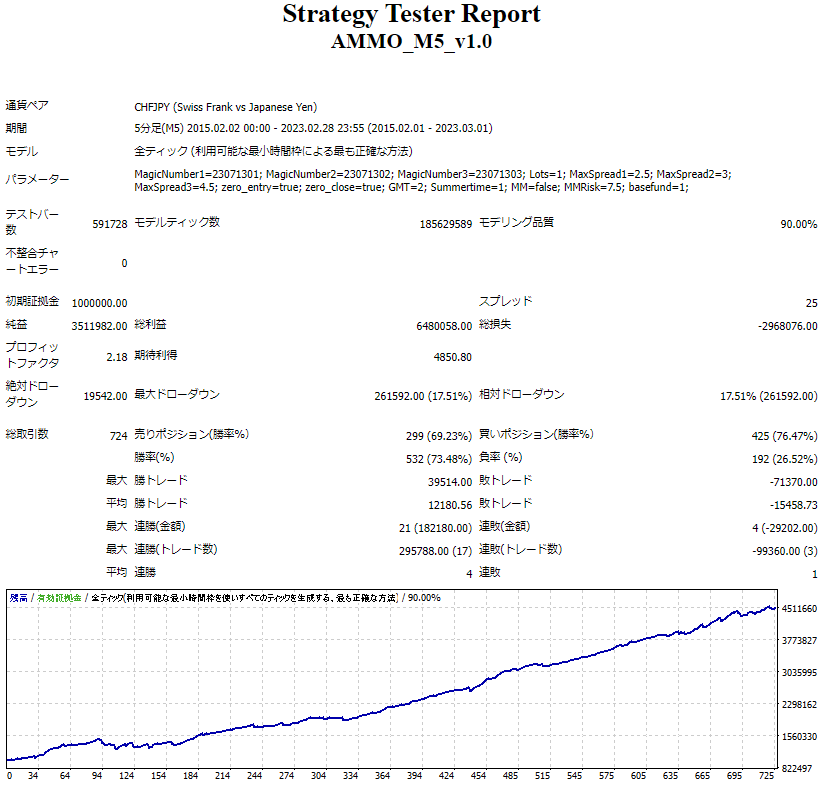Click expected payoff value 4850.80
Image resolution: width=824 pixels, height=785 pixels.
point(452,357)
